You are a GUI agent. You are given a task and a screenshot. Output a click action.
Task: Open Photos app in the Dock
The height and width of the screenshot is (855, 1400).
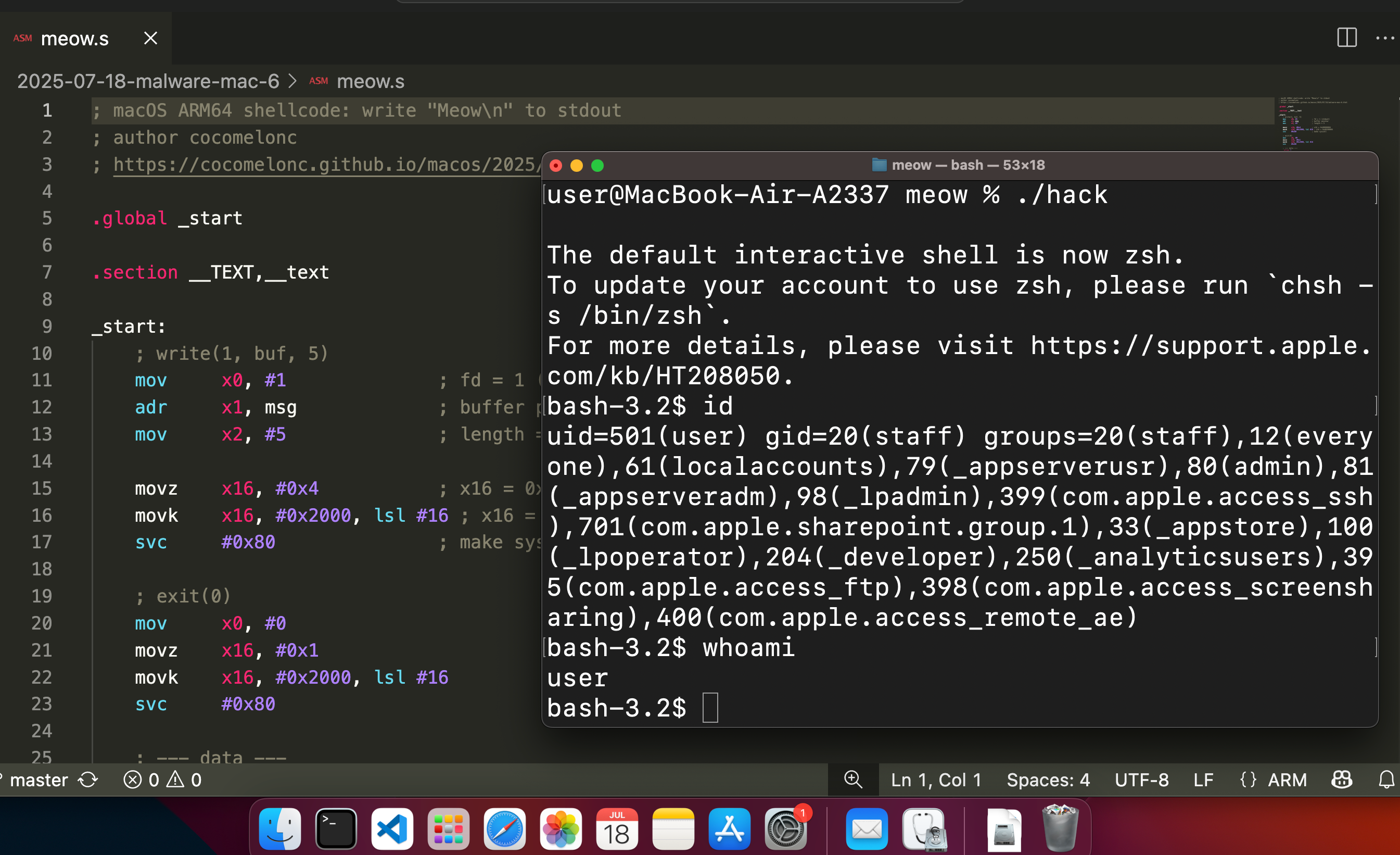tap(561, 829)
